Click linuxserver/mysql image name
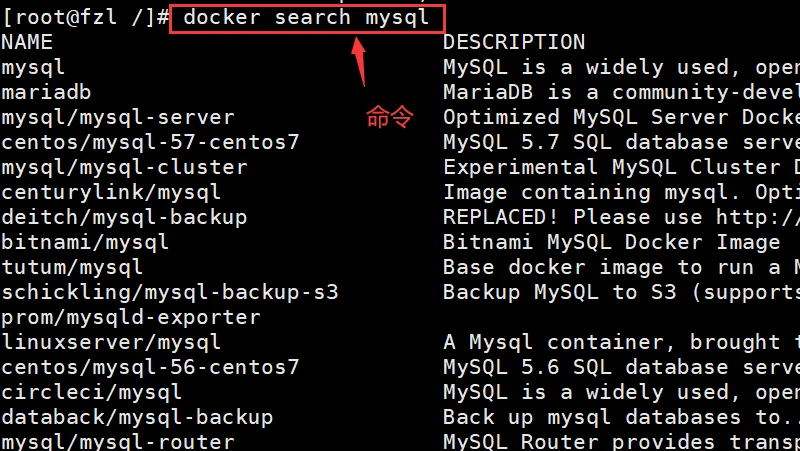 pyautogui.click(x=111, y=342)
